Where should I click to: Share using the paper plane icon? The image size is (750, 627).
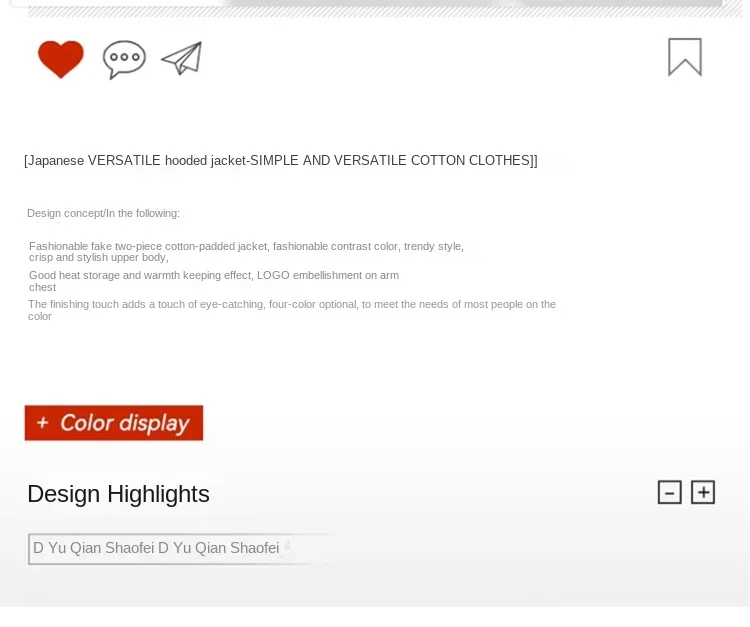tap(182, 58)
